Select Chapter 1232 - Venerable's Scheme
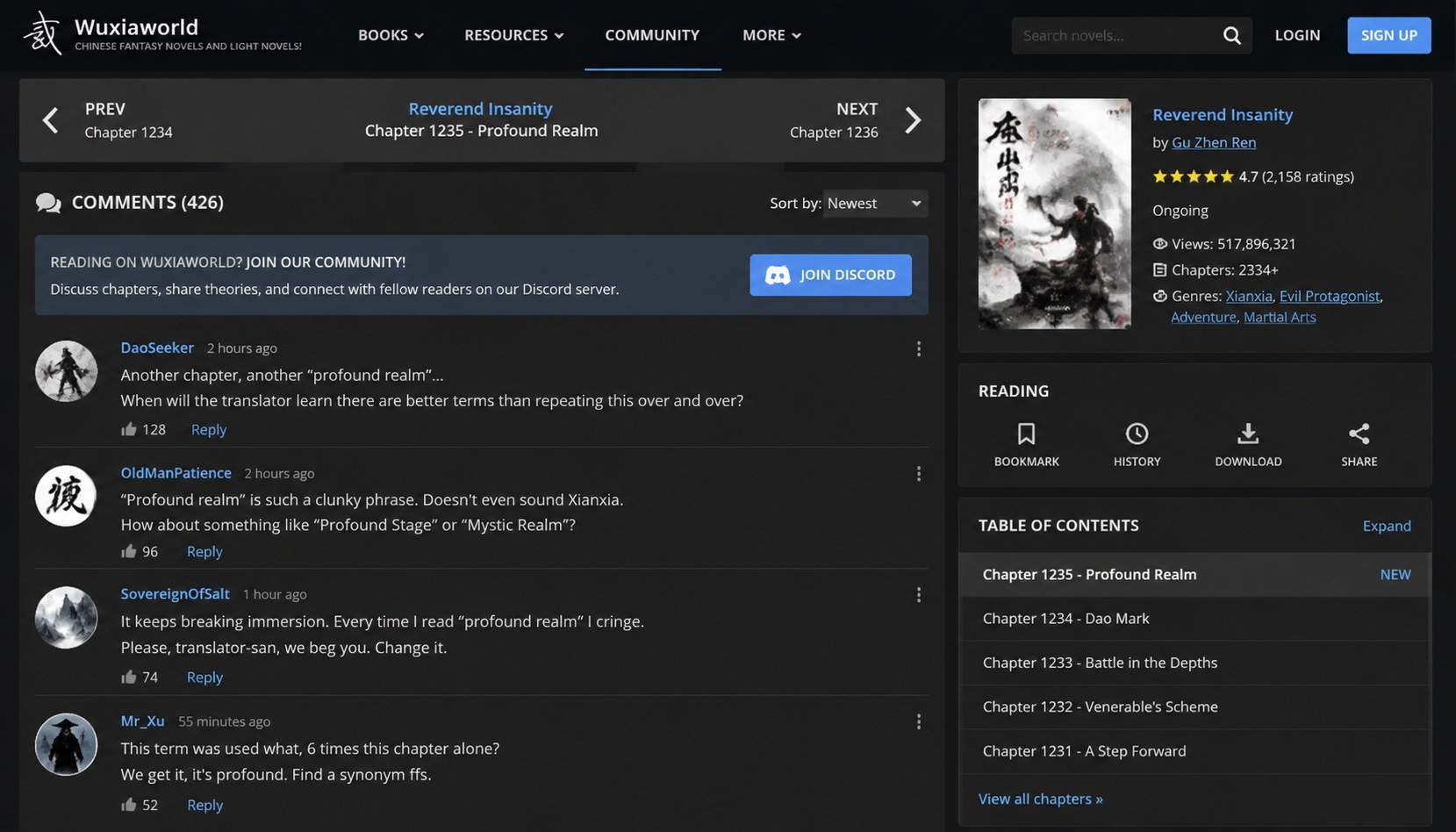Screen dimensions: 1456x832 click(x=1195, y=706)
